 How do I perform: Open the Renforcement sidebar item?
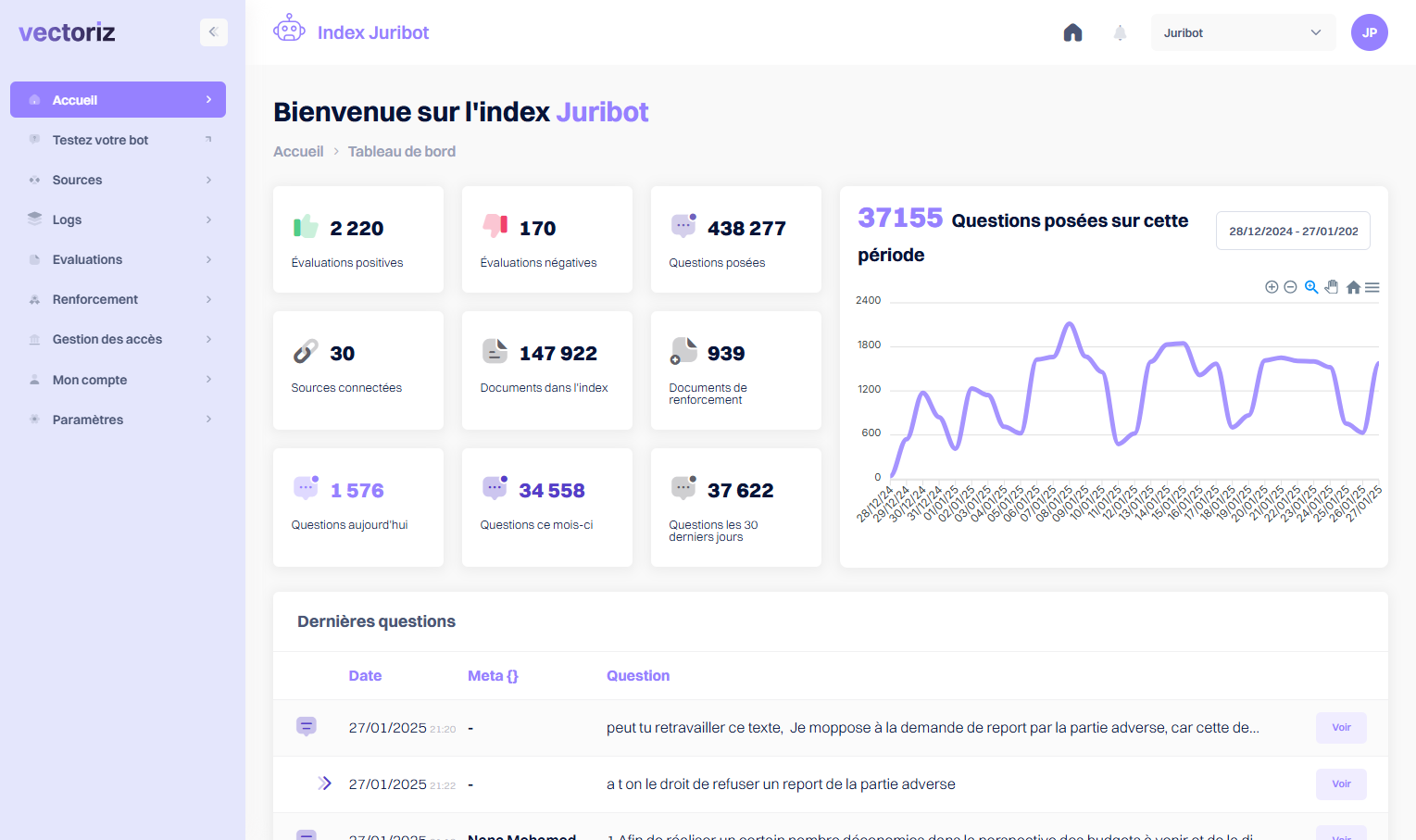tap(118, 299)
